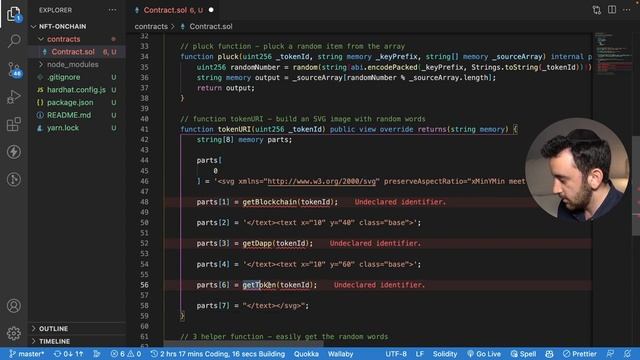Click the getBlockchain call on line 48

coord(269,202)
